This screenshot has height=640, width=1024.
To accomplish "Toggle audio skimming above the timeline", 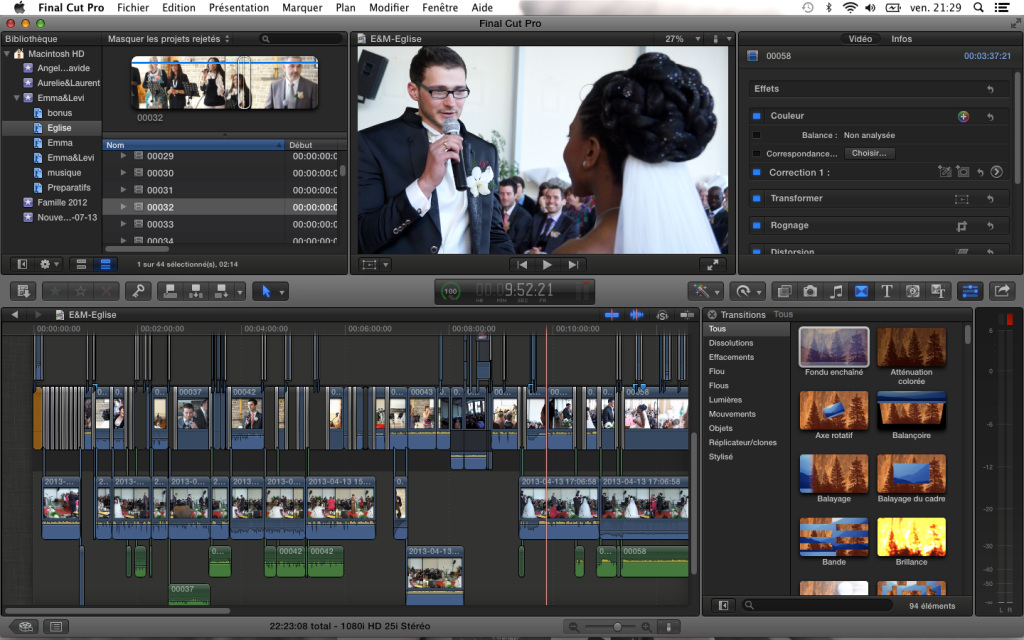I will (x=637, y=315).
